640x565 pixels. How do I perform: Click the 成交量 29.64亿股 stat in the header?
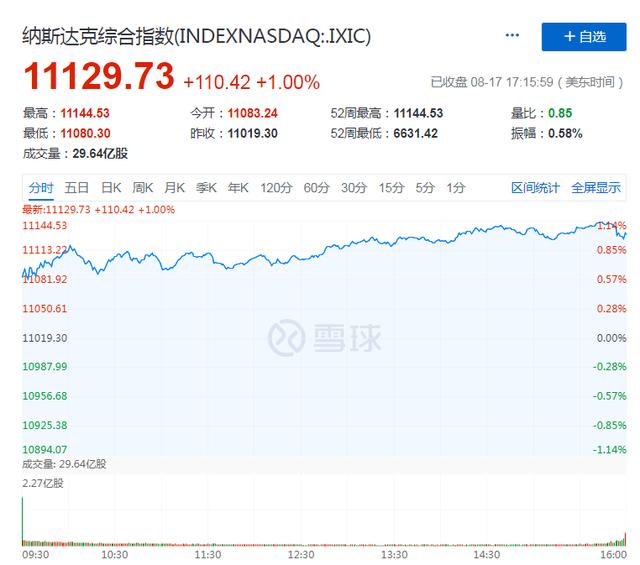[75, 154]
